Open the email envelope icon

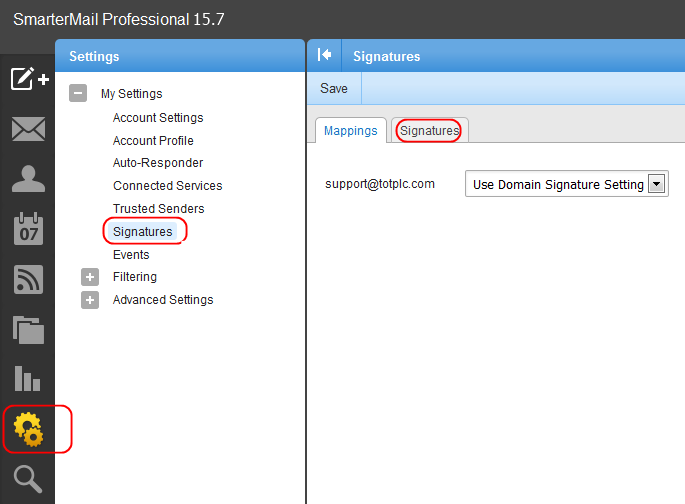(x=28, y=129)
